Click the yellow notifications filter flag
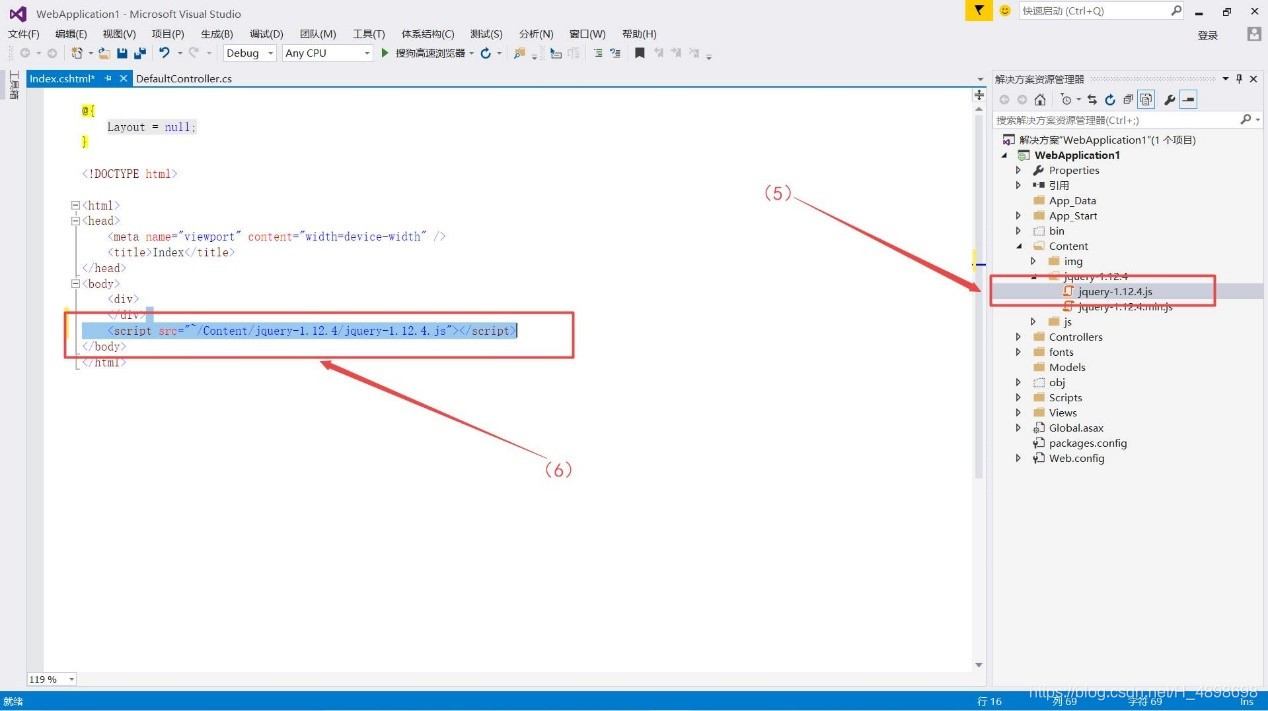This screenshot has height=711, width=1268. (x=979, y=10)
